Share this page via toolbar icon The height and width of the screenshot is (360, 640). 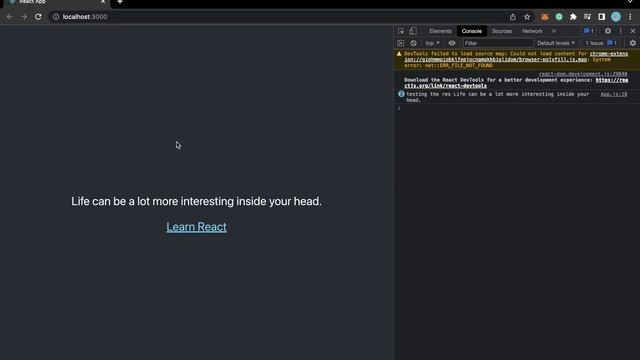[513, 17]
